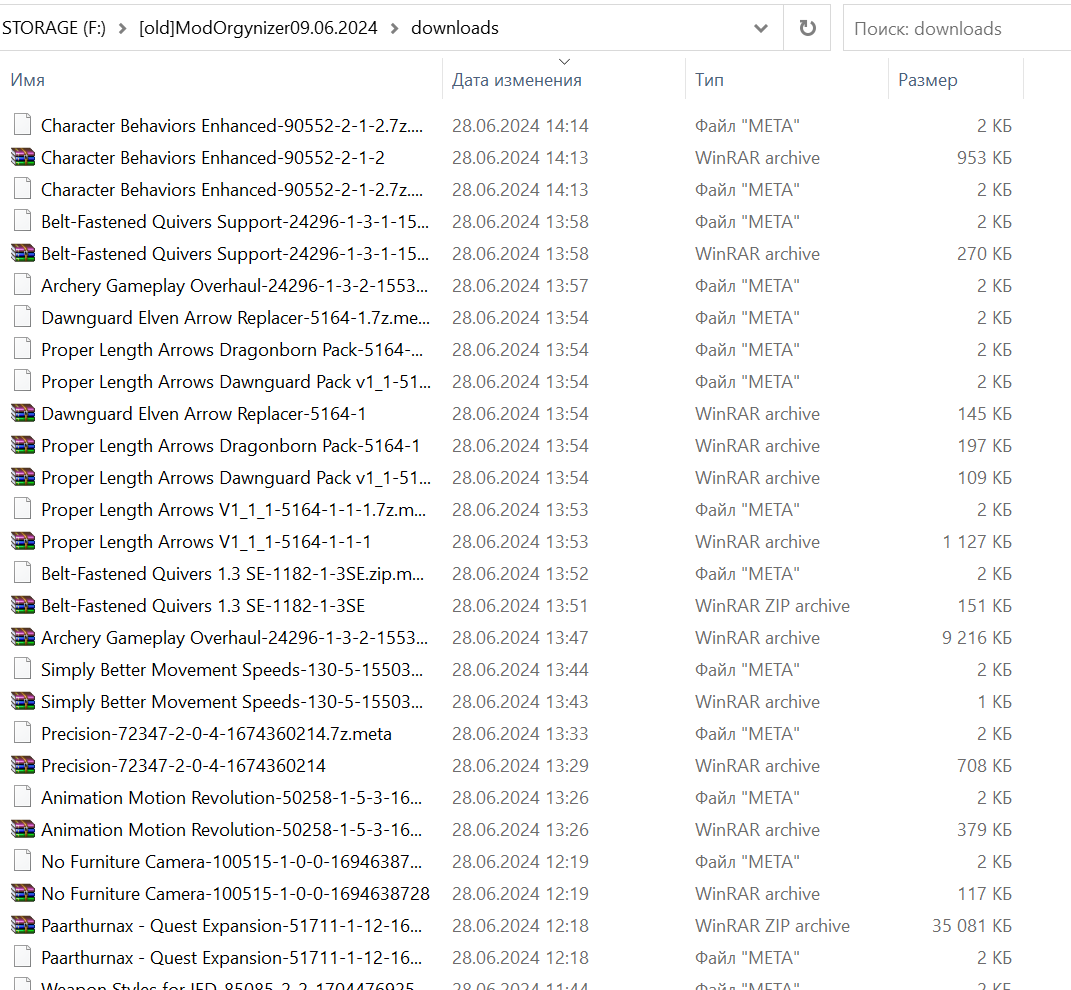Select the WinRAR icon of Belt-Fastened Quivers Support 270 КБ
The image size is (1071, 990).
[x=23, y=253]
